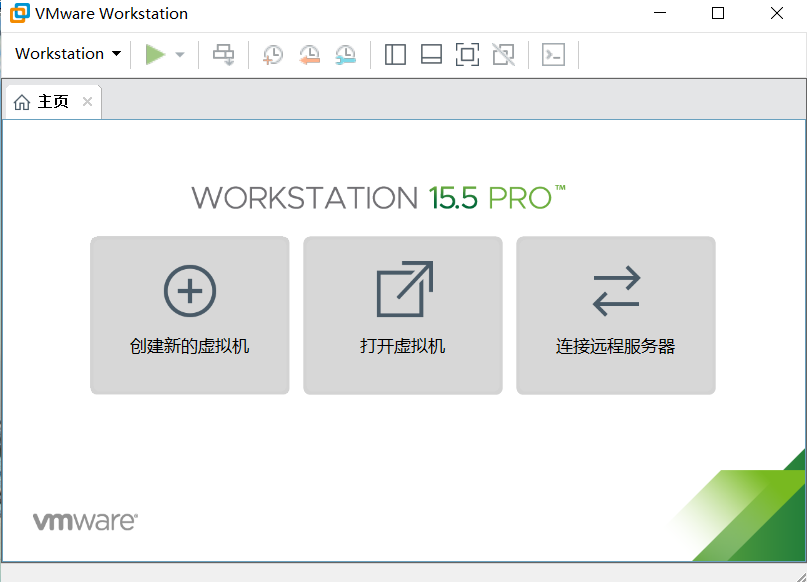Image resolution: width=807 pixels, height=582 pixels.
Task: Take a snapshot of the virtual machine
Action: [273, 55]
